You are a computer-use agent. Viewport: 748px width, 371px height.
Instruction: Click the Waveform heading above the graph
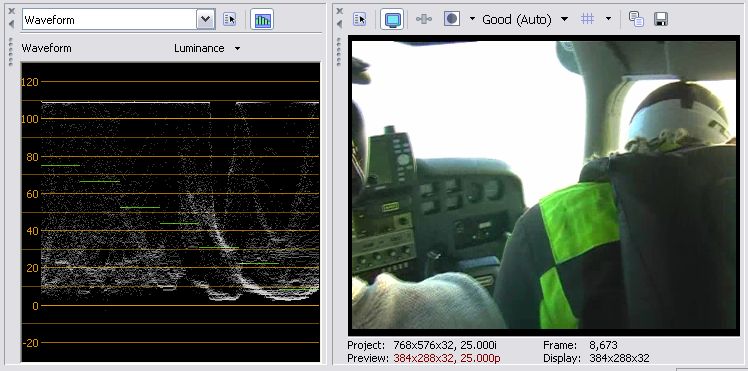(46, 48)
